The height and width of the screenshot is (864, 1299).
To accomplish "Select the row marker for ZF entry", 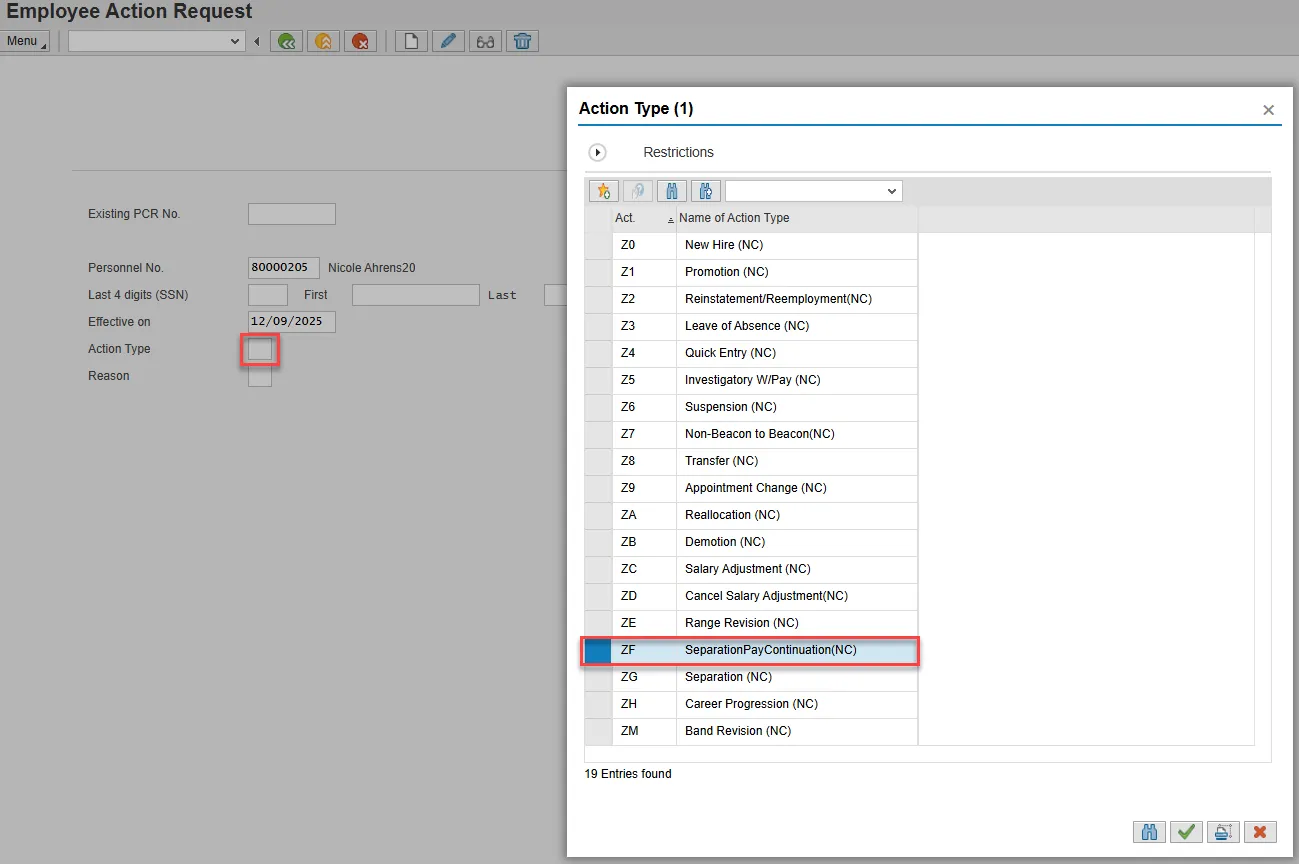I will click(598, 650).
